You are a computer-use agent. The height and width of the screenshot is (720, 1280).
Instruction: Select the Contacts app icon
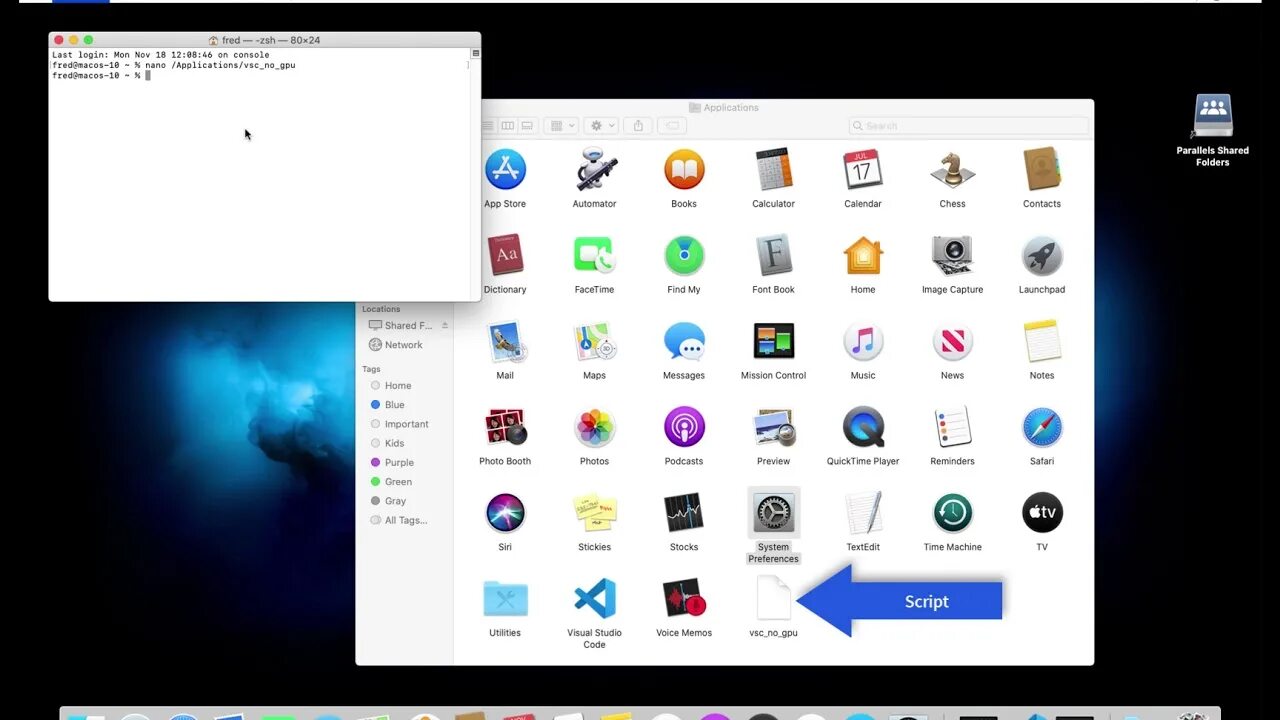[1042, 170]
